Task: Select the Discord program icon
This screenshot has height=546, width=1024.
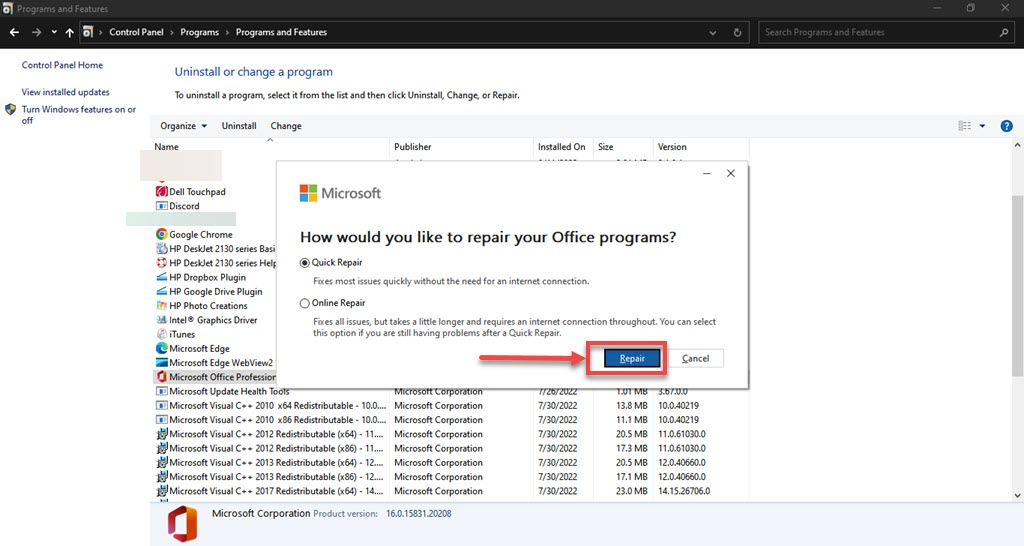Action: tap(161, 206)
